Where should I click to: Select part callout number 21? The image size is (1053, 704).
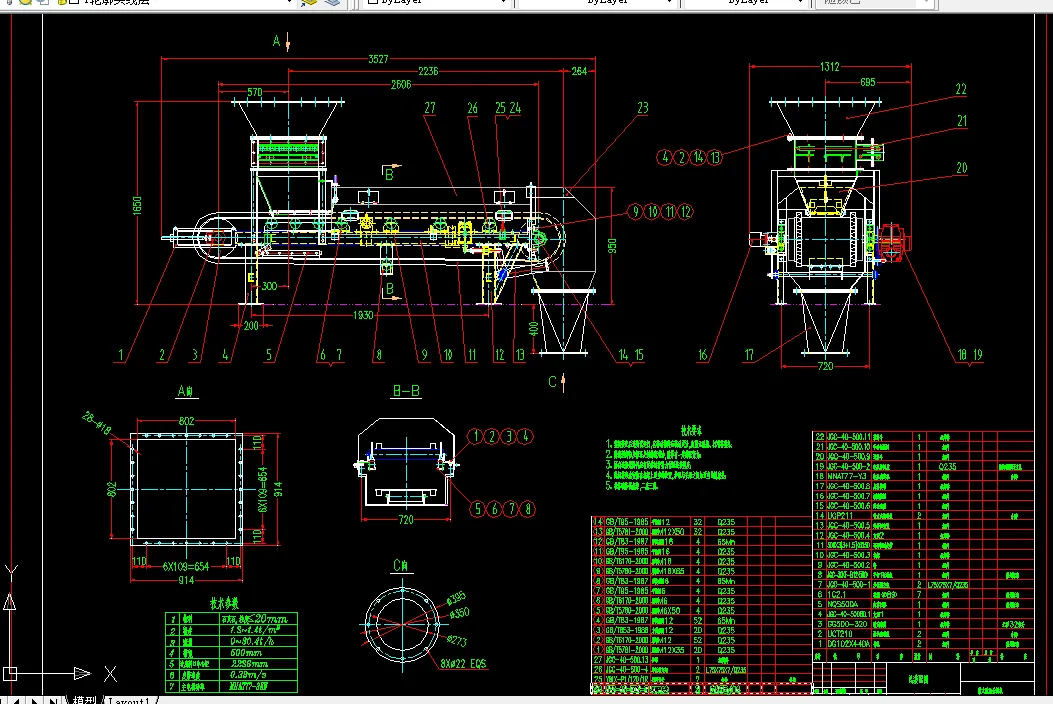(962, 121)
